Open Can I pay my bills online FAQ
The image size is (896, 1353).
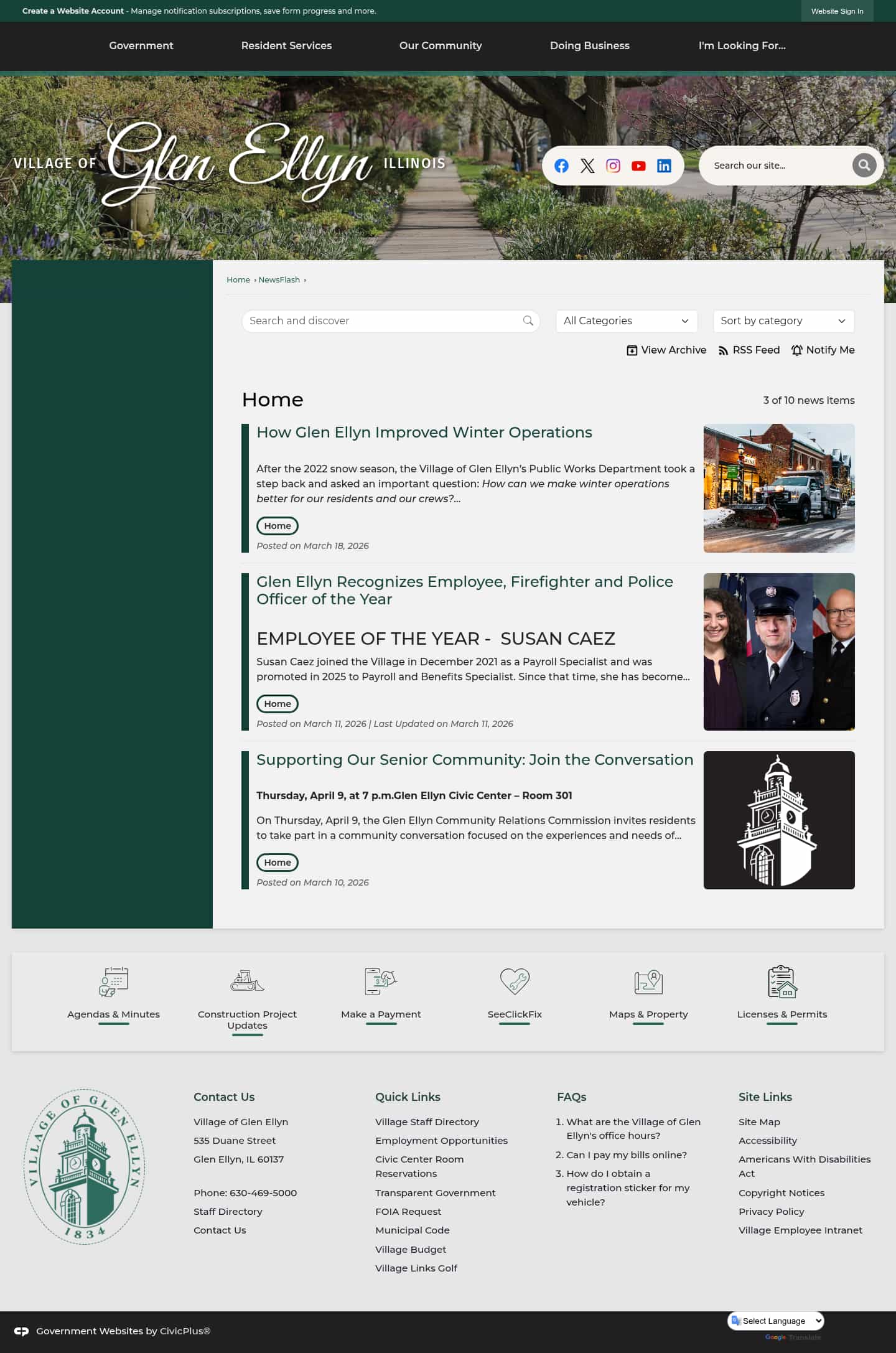[627, 1155]
